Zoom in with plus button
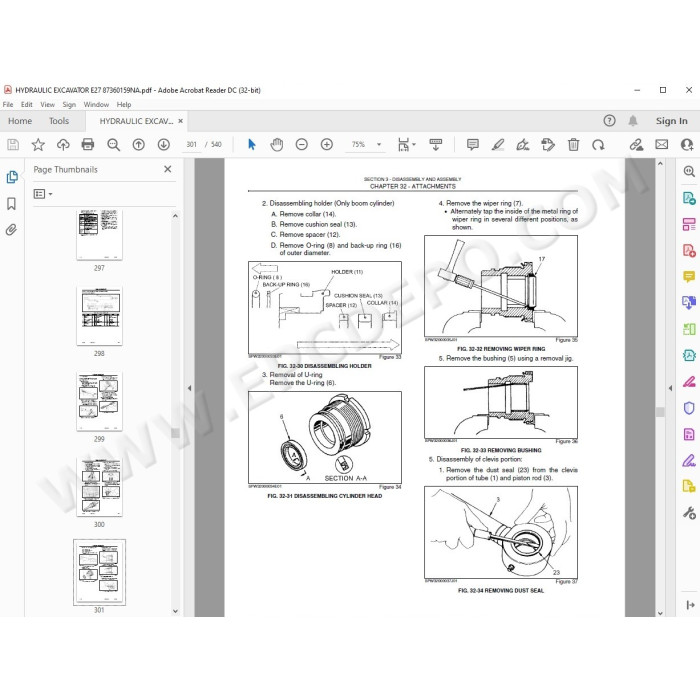The width and height of the screenshot is (700, 700). tap(327, 145)
